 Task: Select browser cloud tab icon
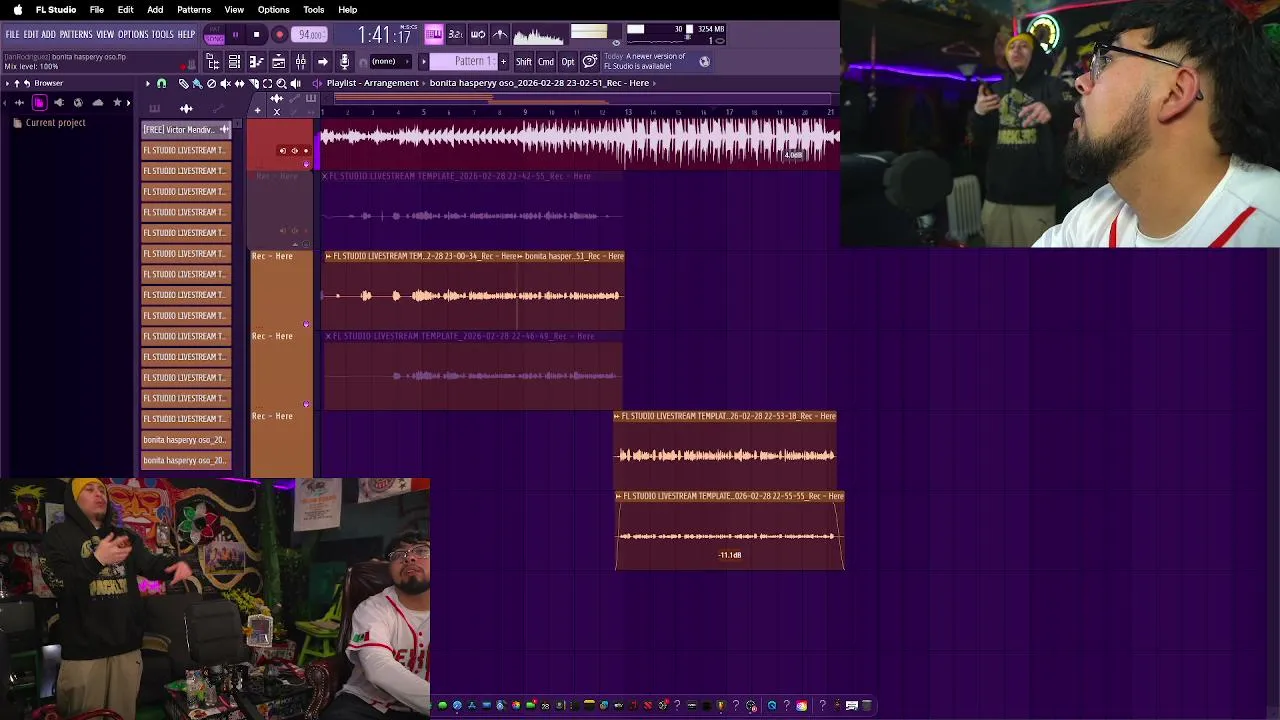click(x=97, y=102)
